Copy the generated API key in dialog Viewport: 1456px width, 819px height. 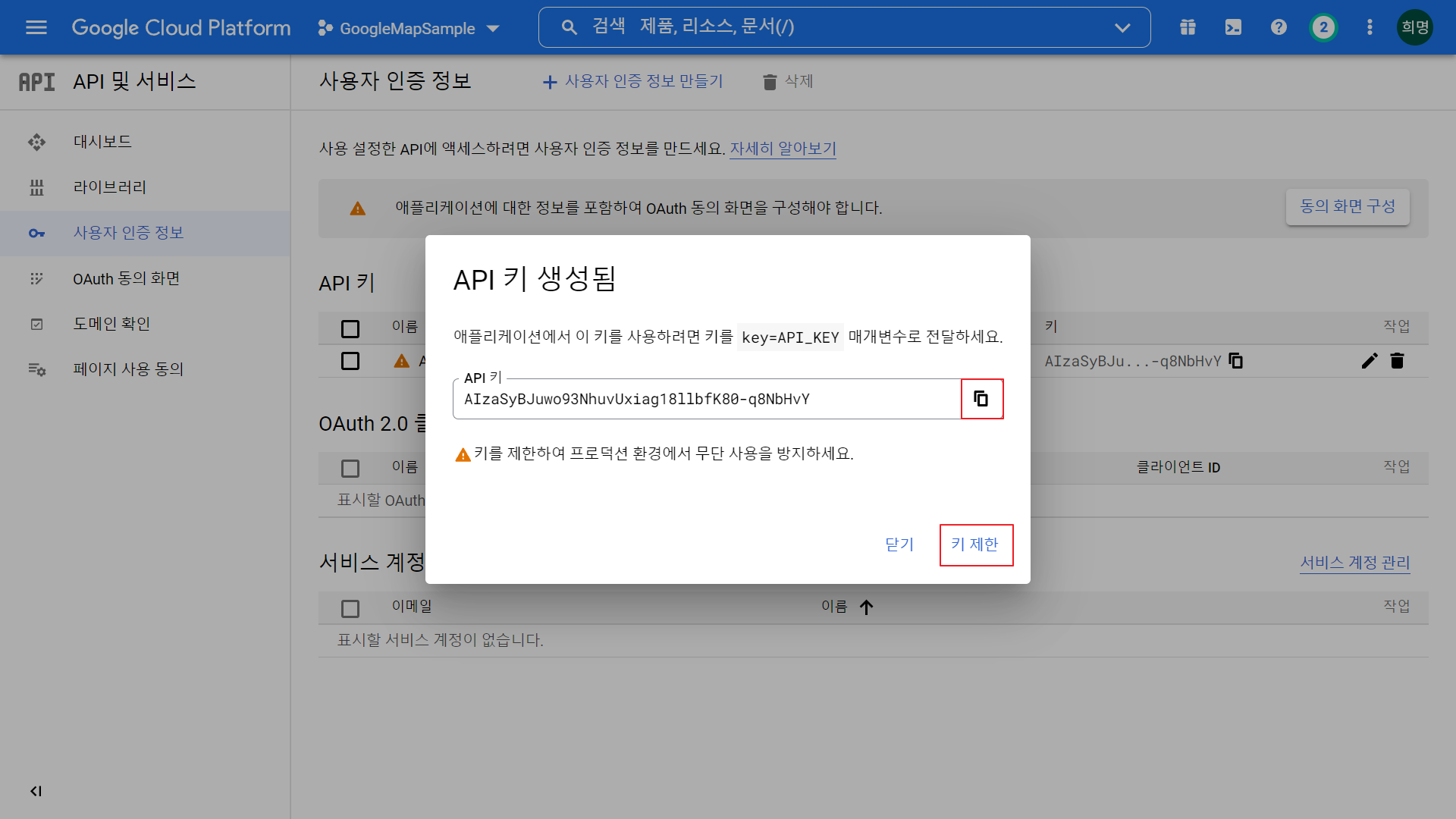click(981, 399)
